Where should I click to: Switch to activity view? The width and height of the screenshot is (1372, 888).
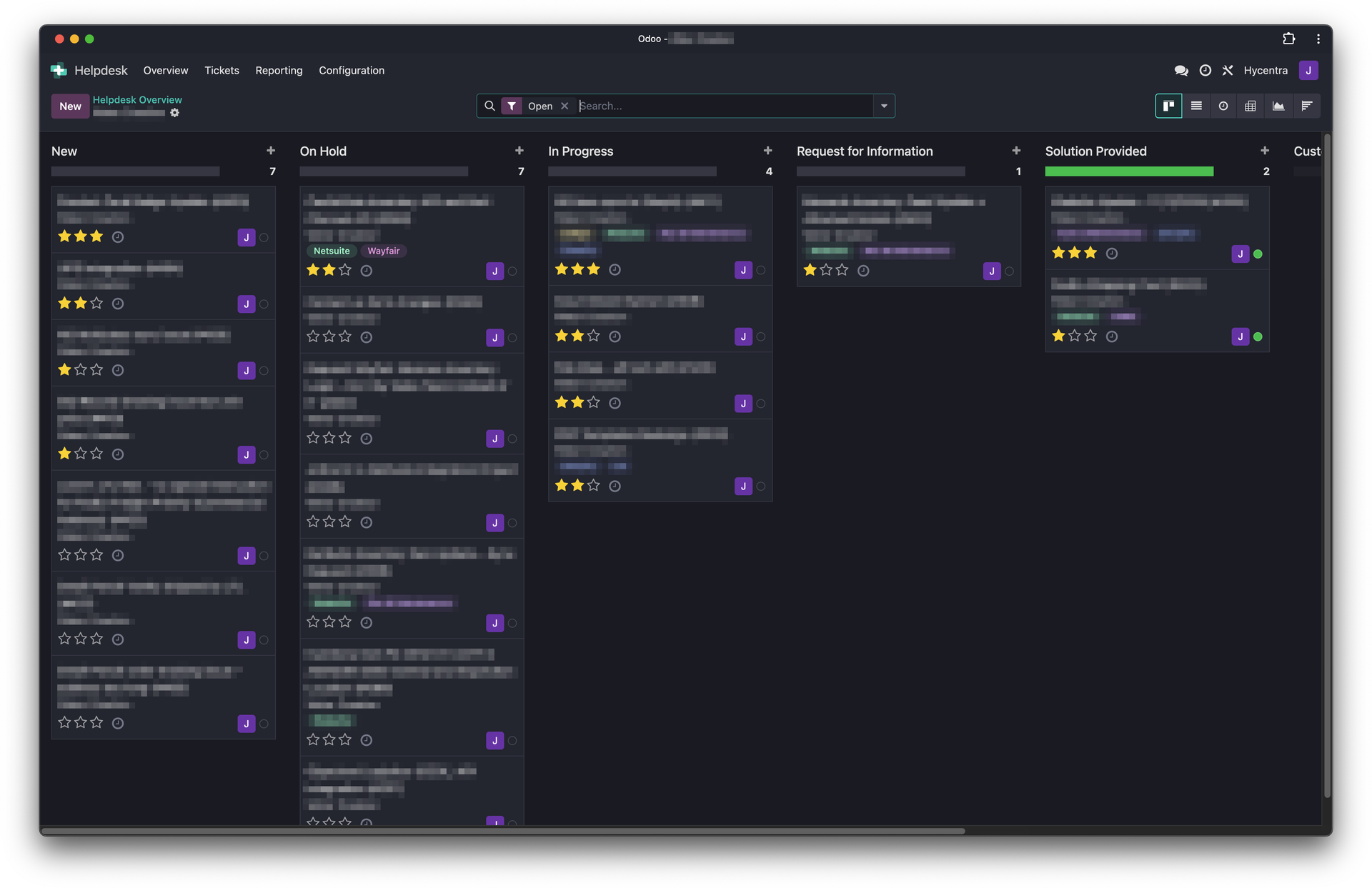[1223, 106]
